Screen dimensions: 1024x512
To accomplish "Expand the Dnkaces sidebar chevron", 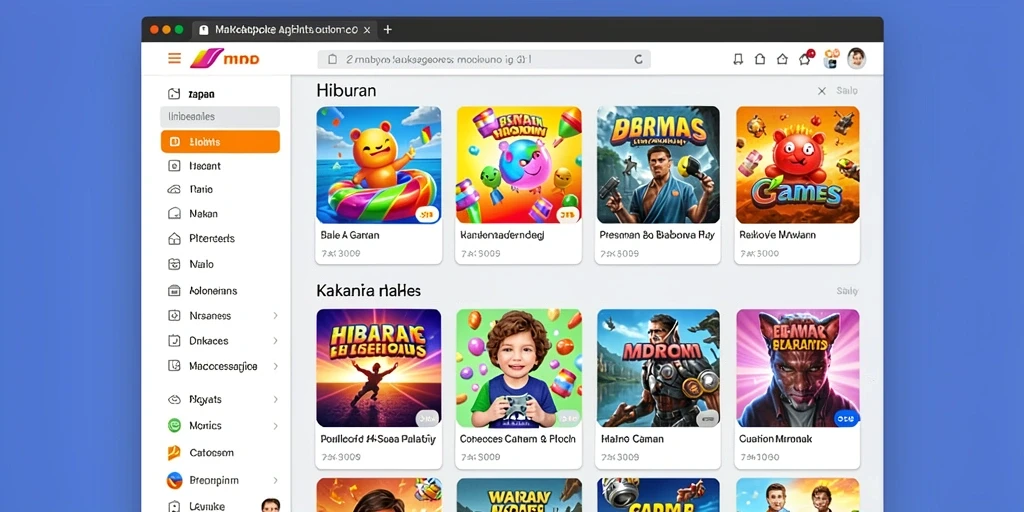I will pos(275,340).
